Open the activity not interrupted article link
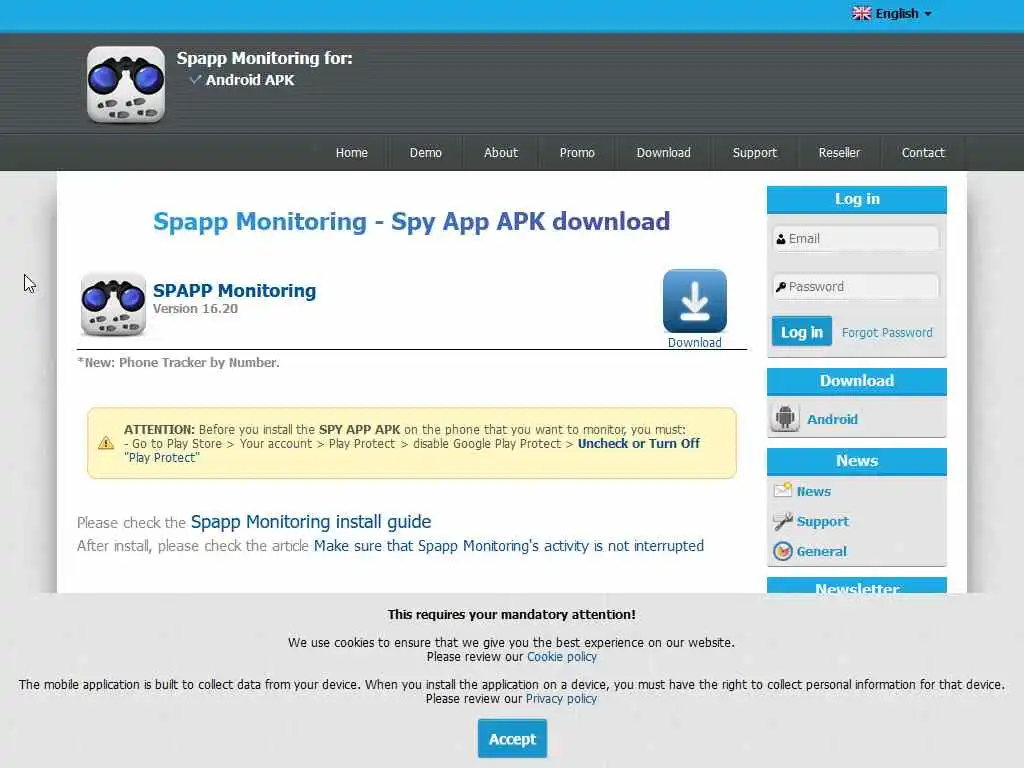The height and width of the screenshot is (768, 1024). pyautogui.click(x=509, y=546)
